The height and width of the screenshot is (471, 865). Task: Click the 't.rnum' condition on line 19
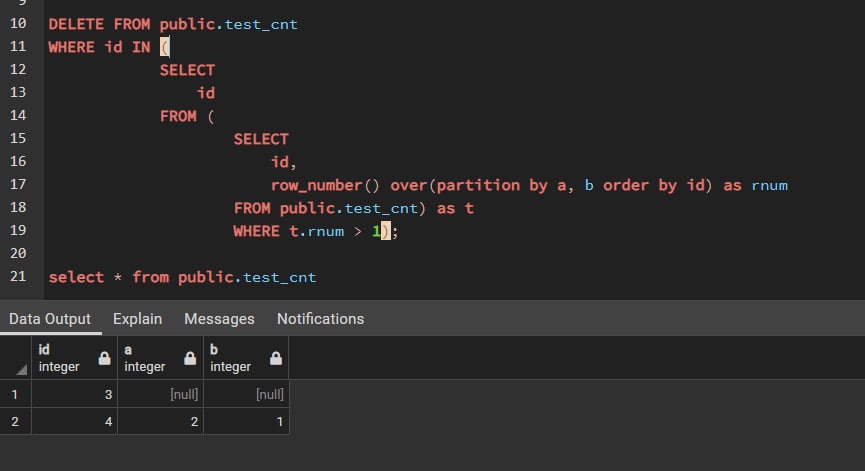click(317, 231)
